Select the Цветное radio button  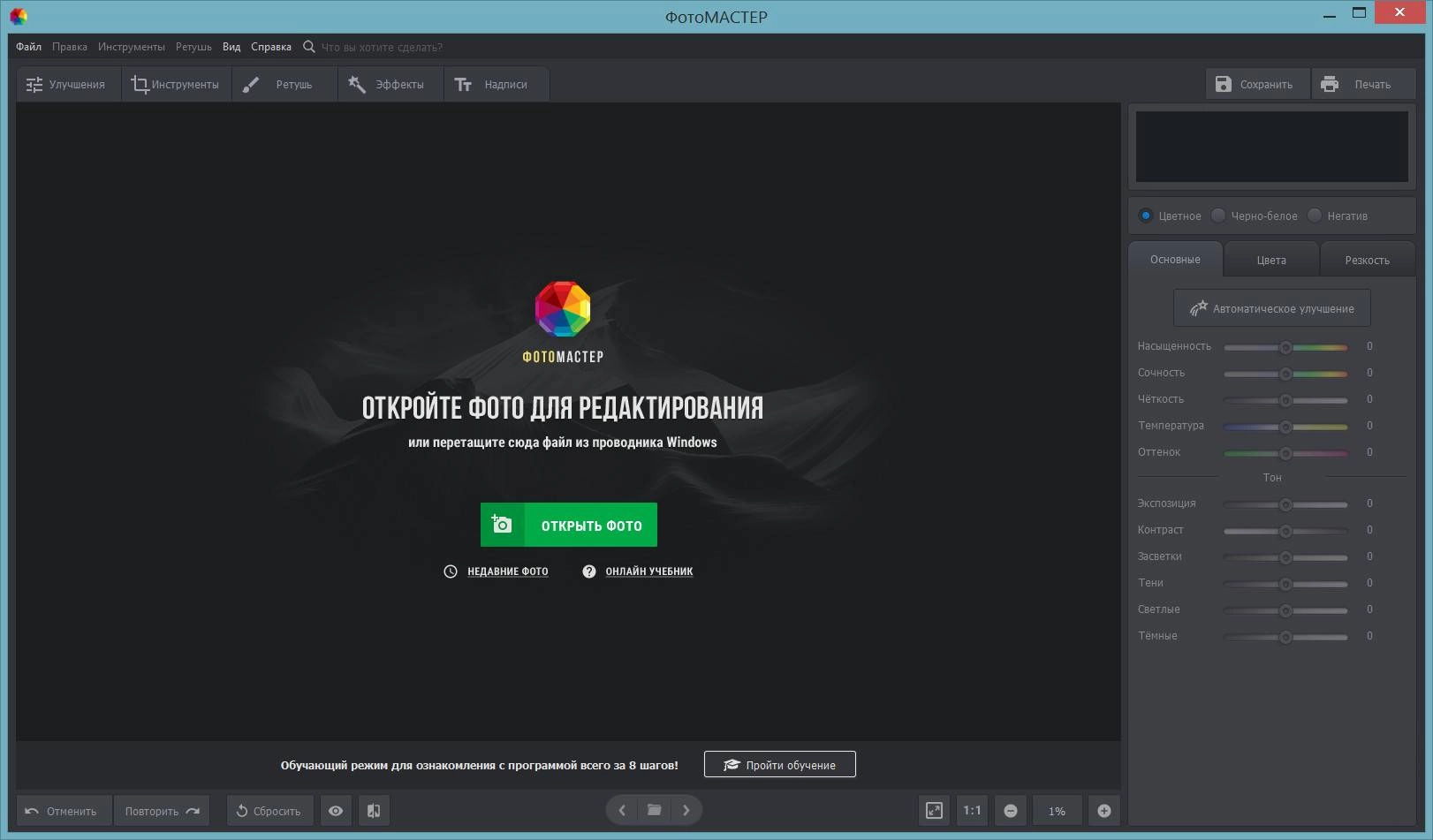tap(1146, 216)
